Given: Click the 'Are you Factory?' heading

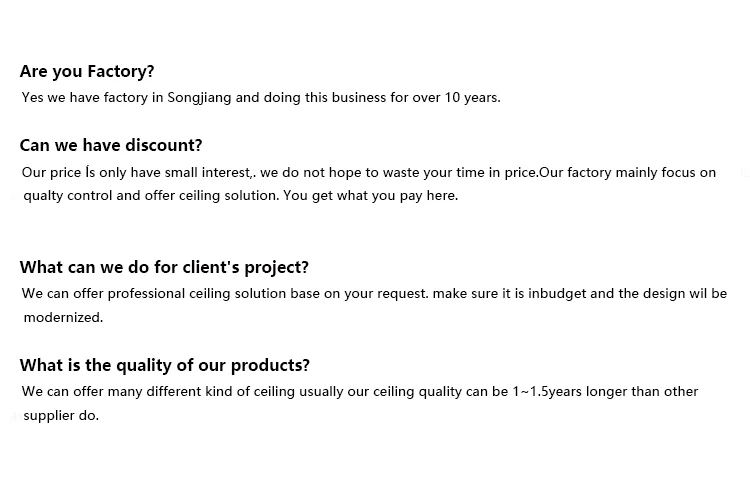Looking at the screenshot, I should tap(87, 71).
